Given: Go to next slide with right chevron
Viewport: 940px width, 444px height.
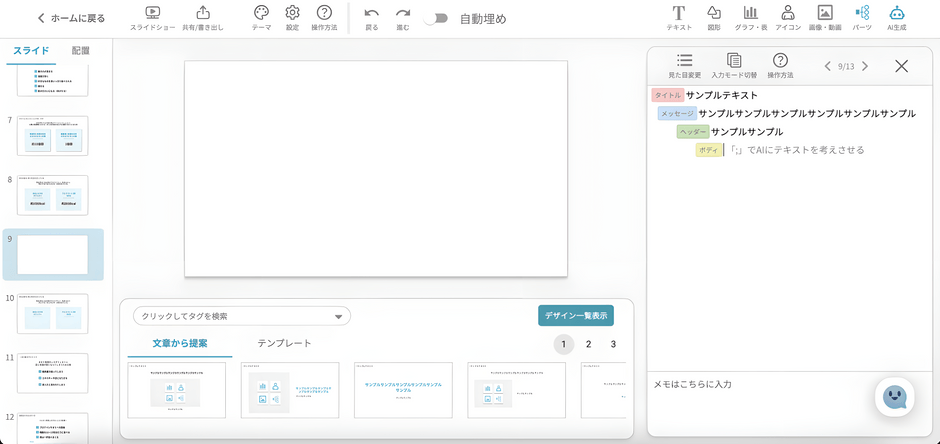Looking at the screenshot, I should point(865,67).
